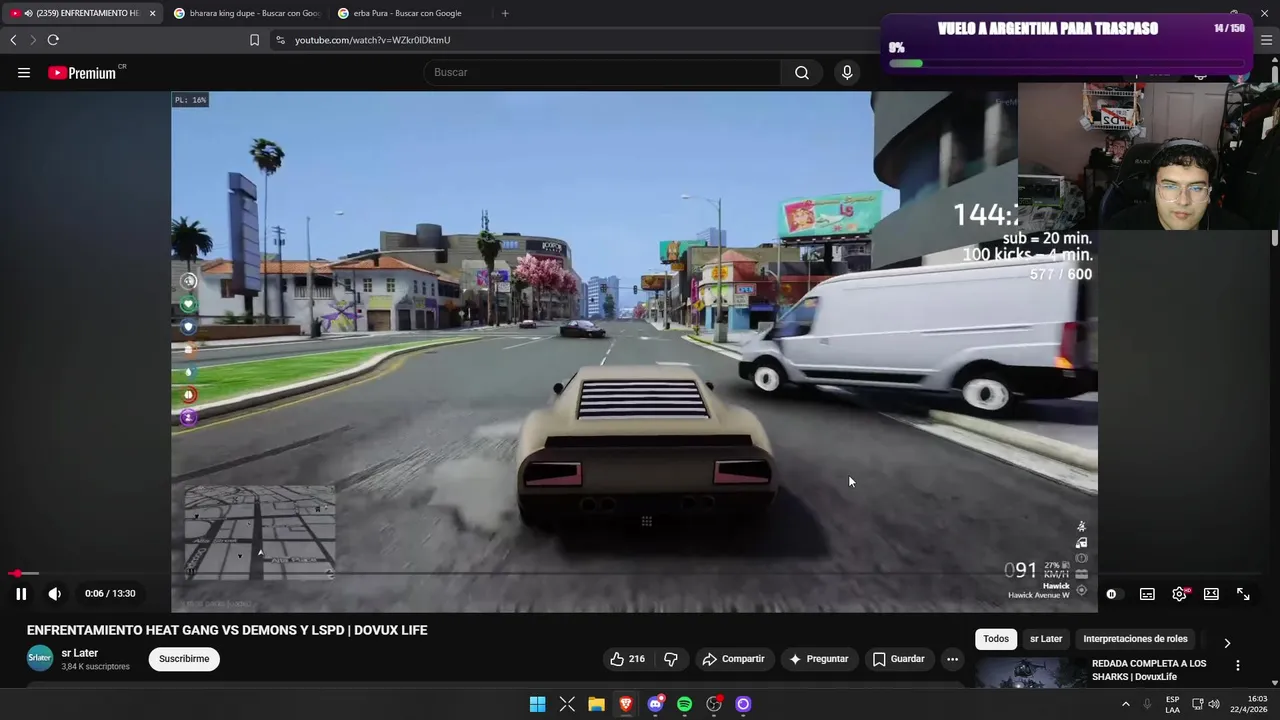
Task: Click the YouTube search field
Action: (x=603, y=72)
